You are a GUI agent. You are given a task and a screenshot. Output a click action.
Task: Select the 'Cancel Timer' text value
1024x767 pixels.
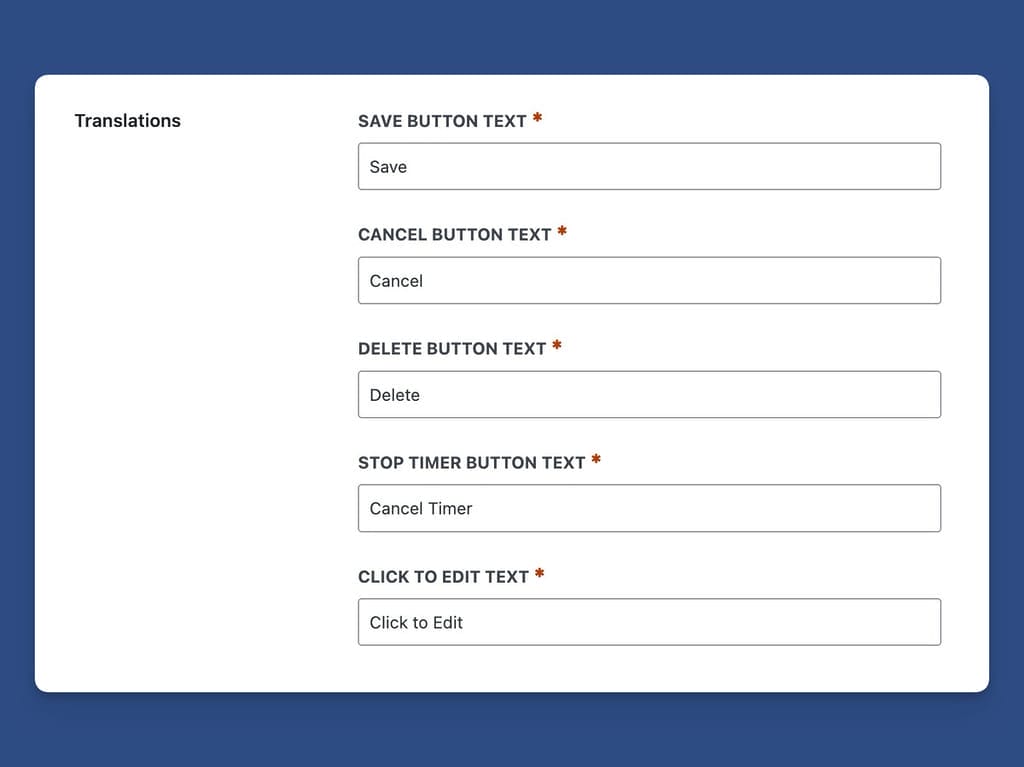(x=420, y=508)
